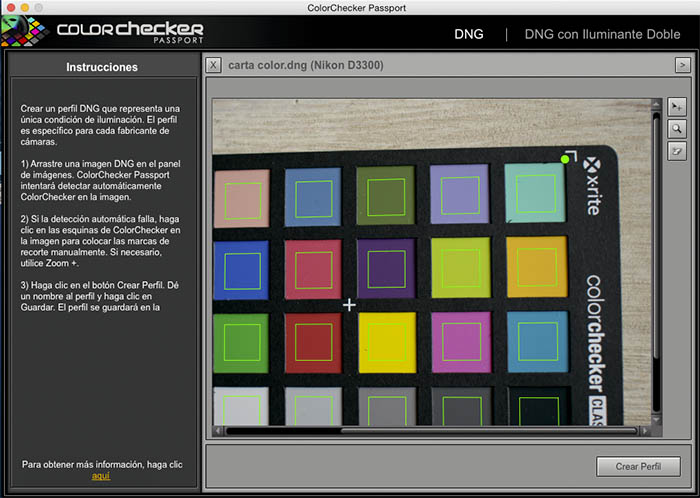Click the carta color.dng (Nikon D3300) title
The height and width of the screenshot is (498, 700).
(306, 66)
